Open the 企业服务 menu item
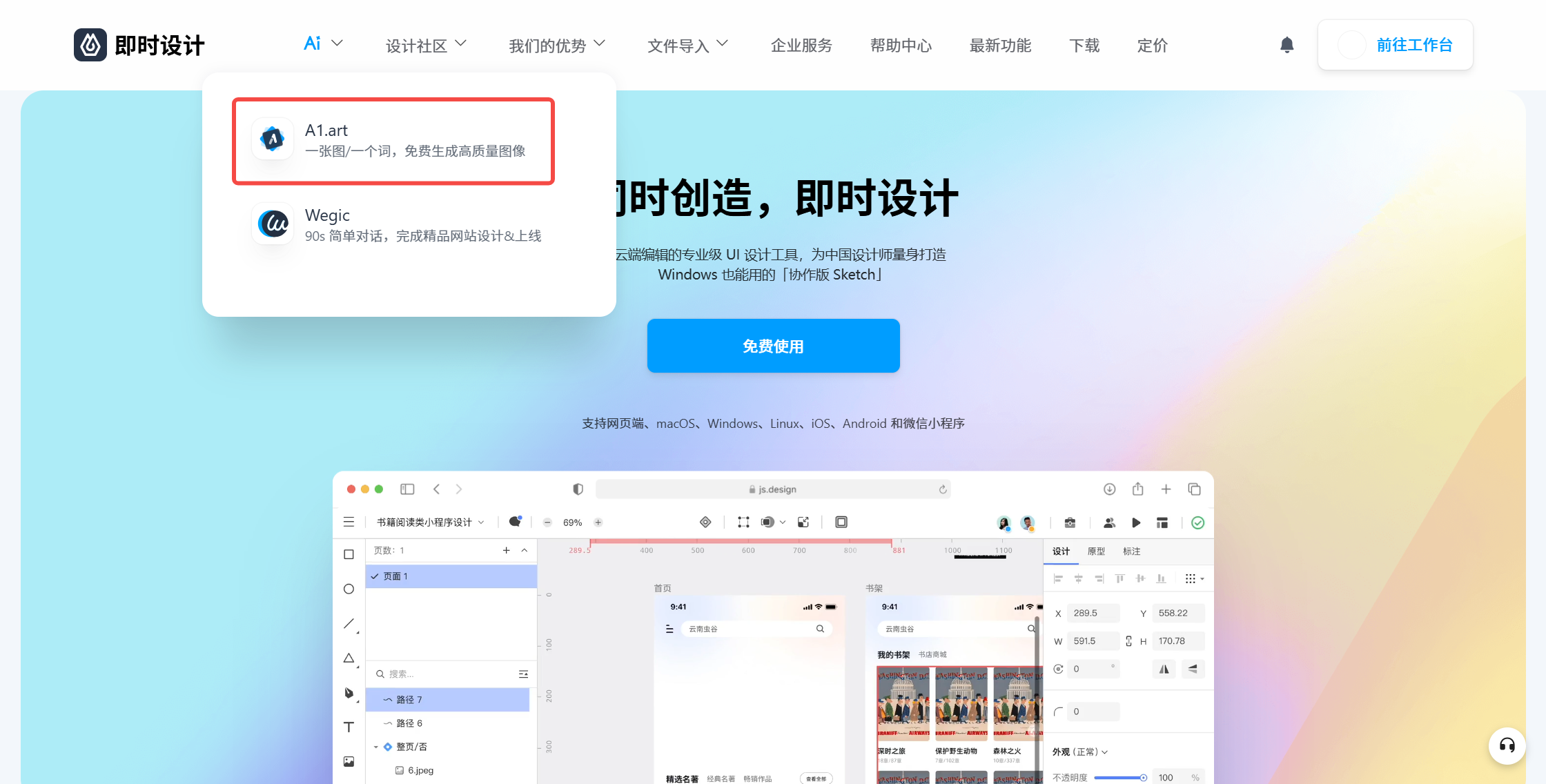 [801, 46]
